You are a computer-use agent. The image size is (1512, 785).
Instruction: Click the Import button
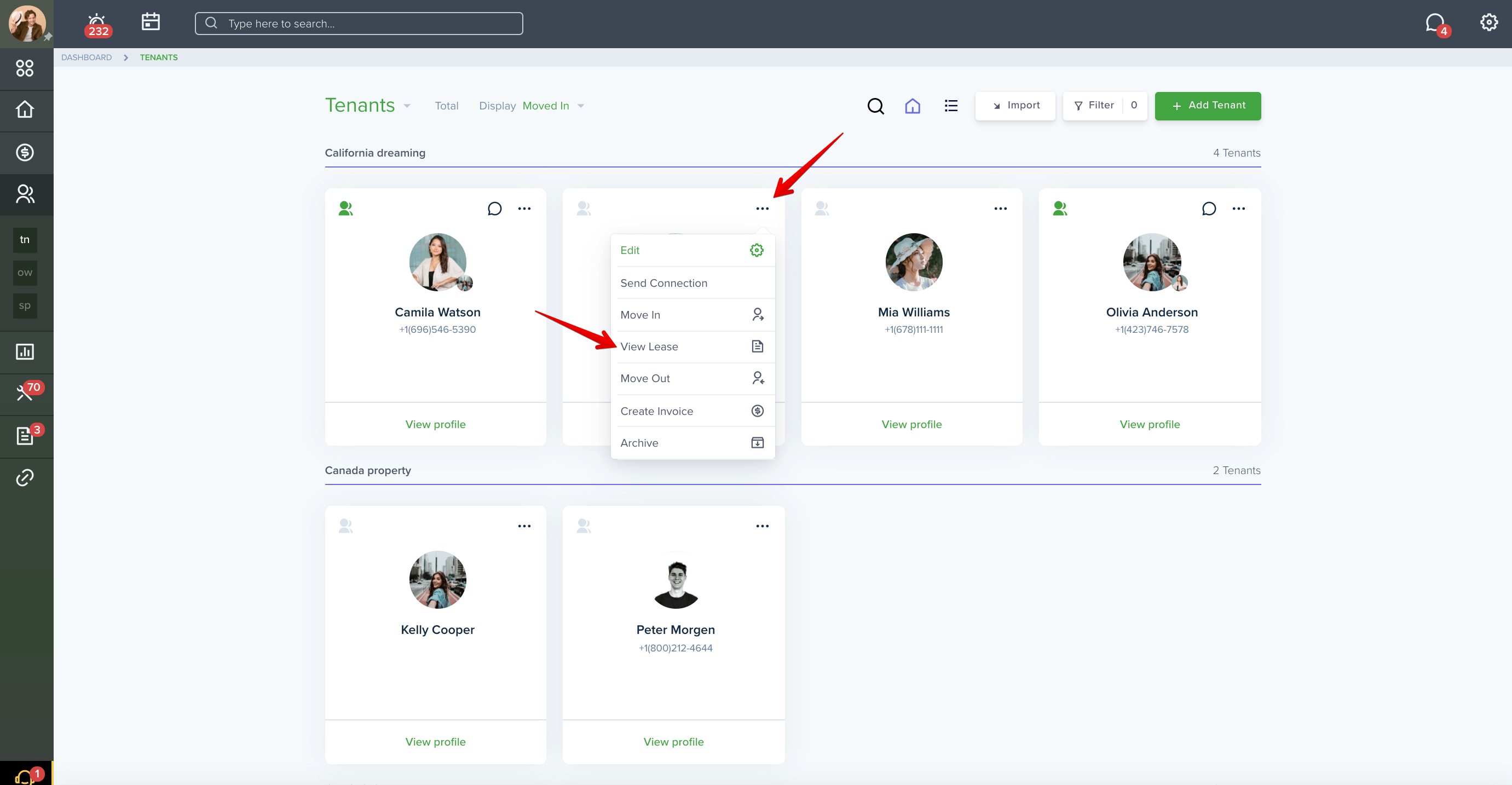pos(1015,106)
